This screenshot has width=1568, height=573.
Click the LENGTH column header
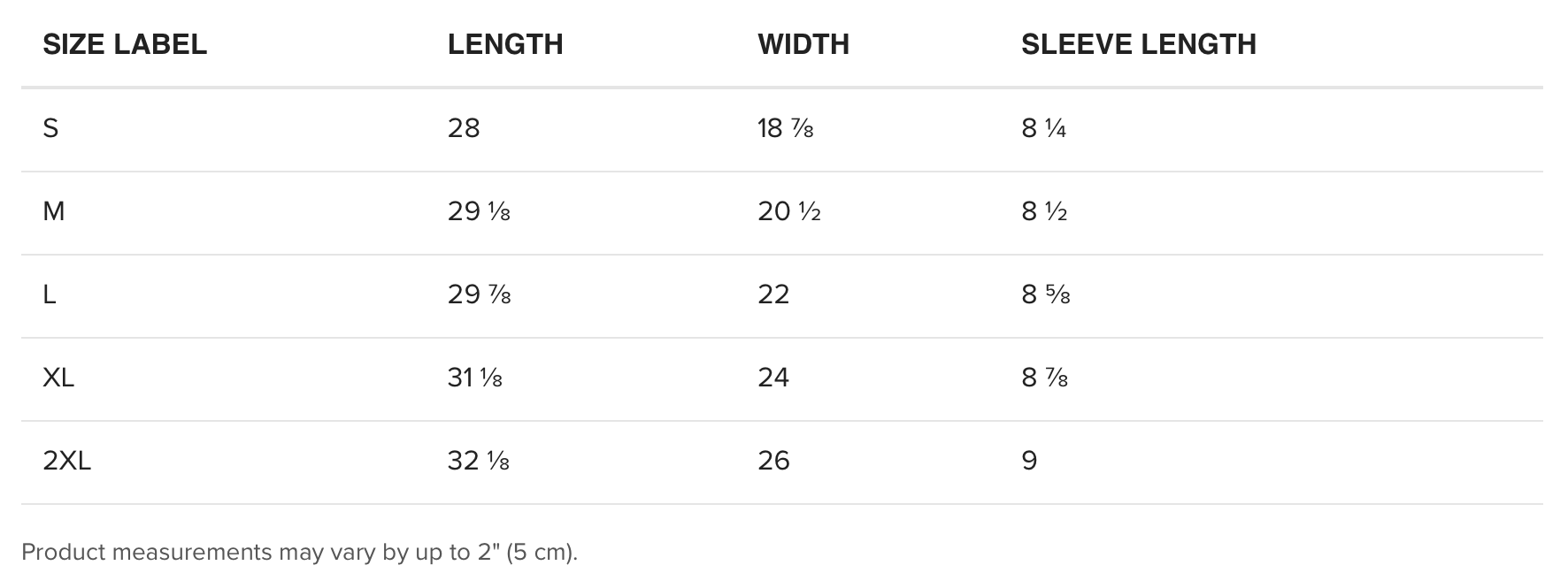pyautogui.click(x=505, y=44)
